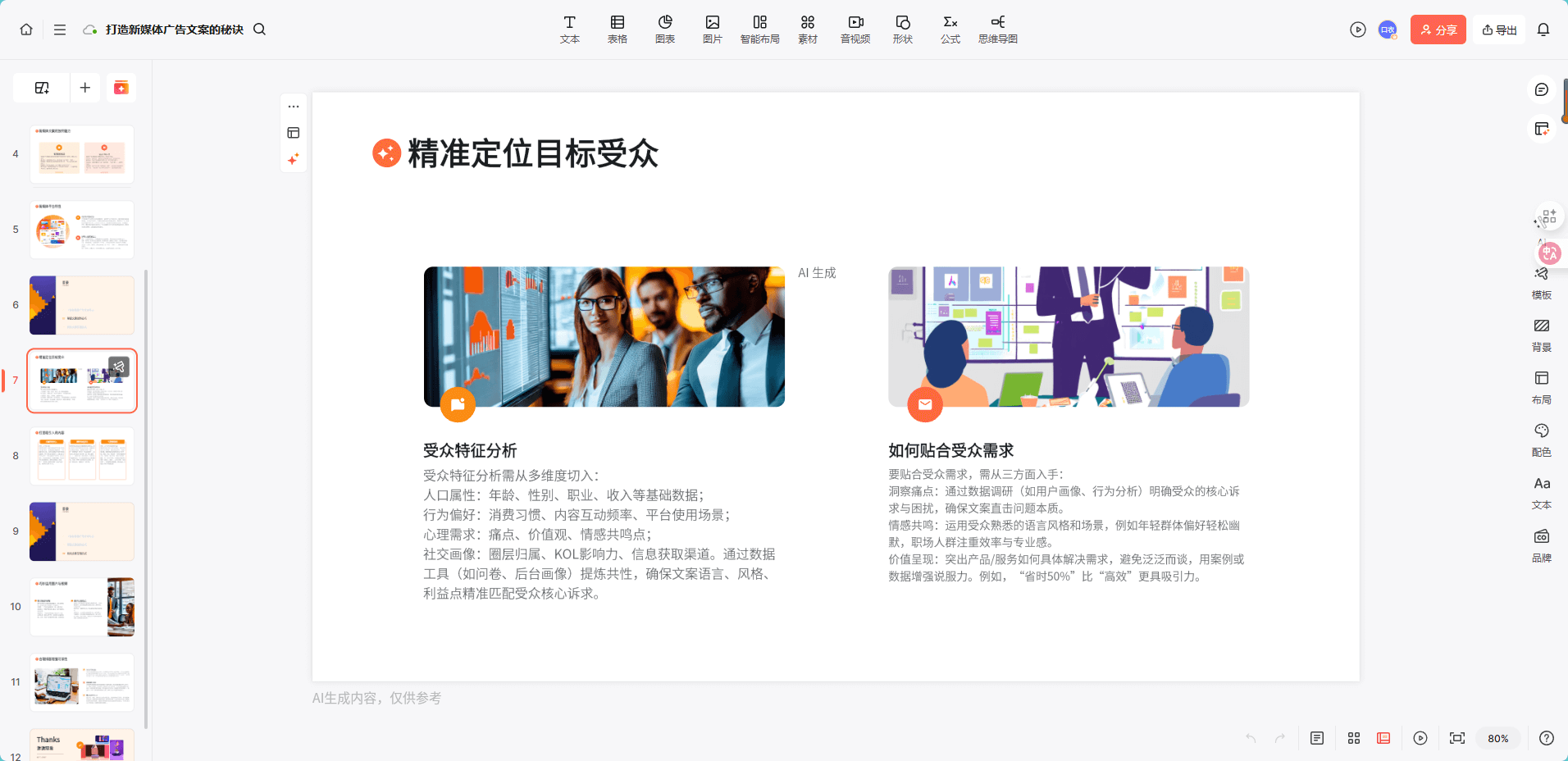This screenshot has height=761, width=1568.
Task: Open the 布局 layout panel on the right
Action: (x=1541, y=385)
